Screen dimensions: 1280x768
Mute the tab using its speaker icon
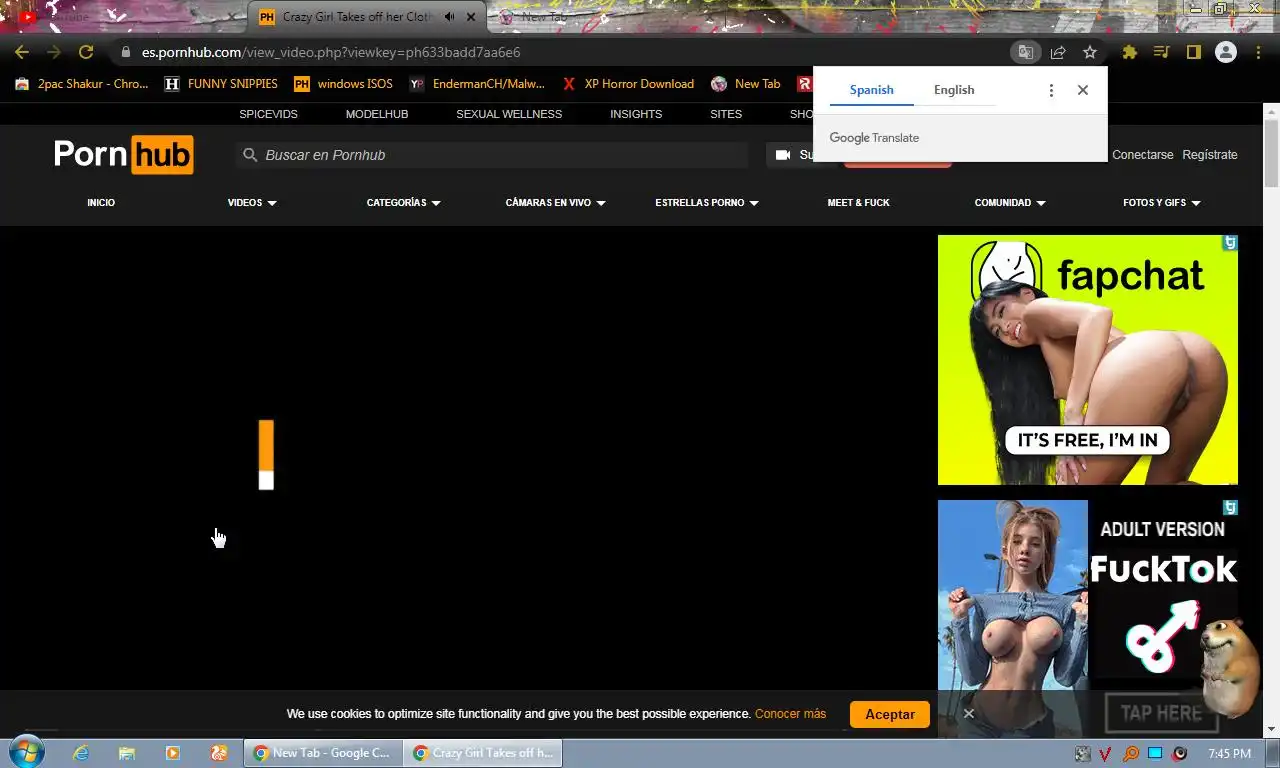(450, 17)
